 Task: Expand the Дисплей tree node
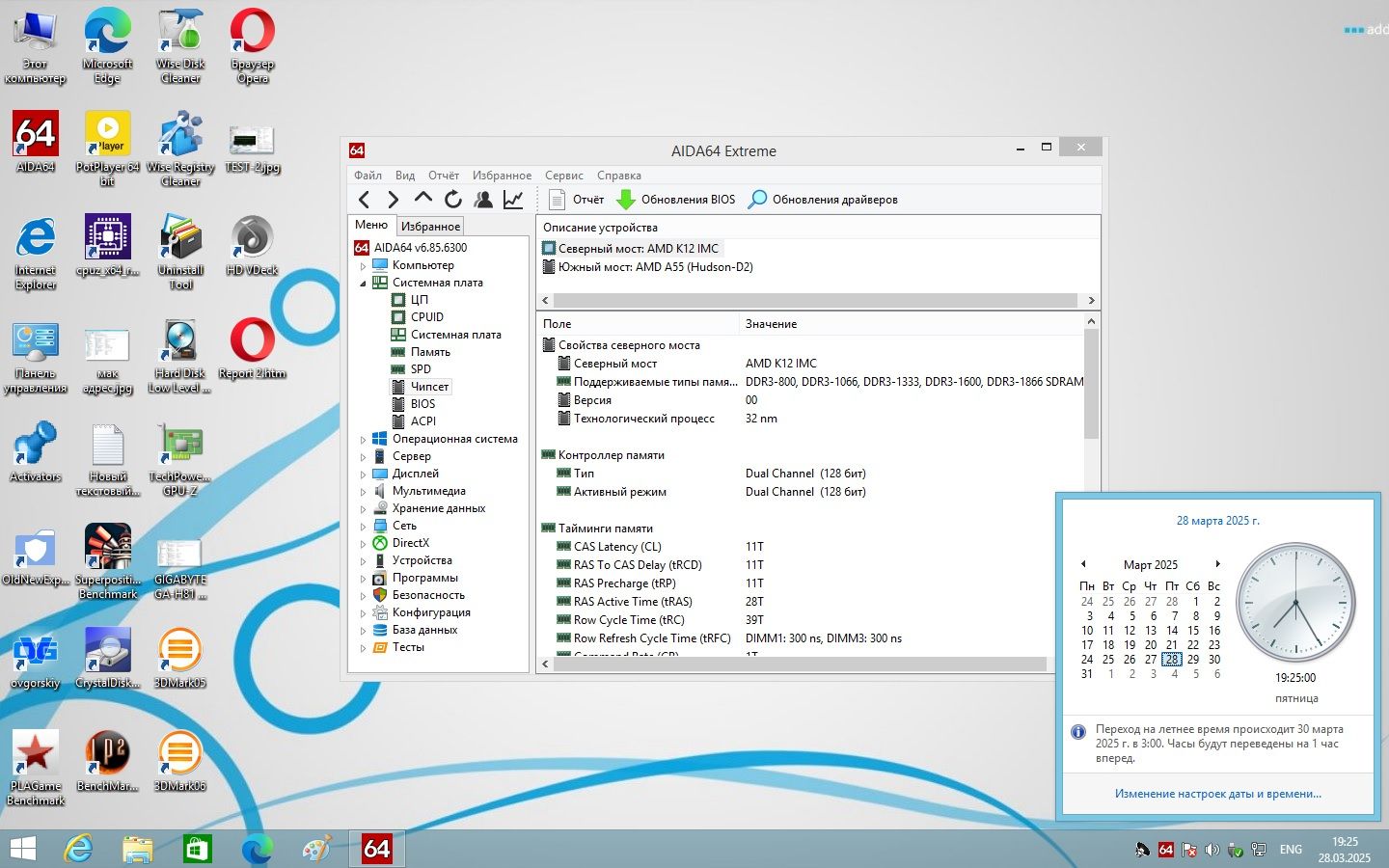364,475
